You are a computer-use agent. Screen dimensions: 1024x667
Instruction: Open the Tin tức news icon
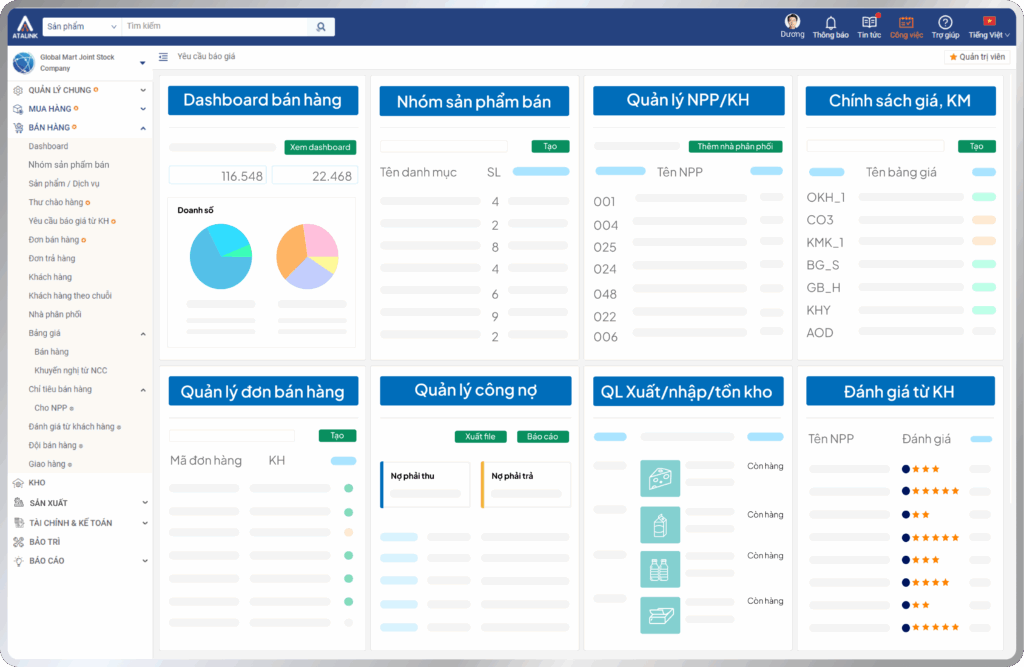[869, 23]
